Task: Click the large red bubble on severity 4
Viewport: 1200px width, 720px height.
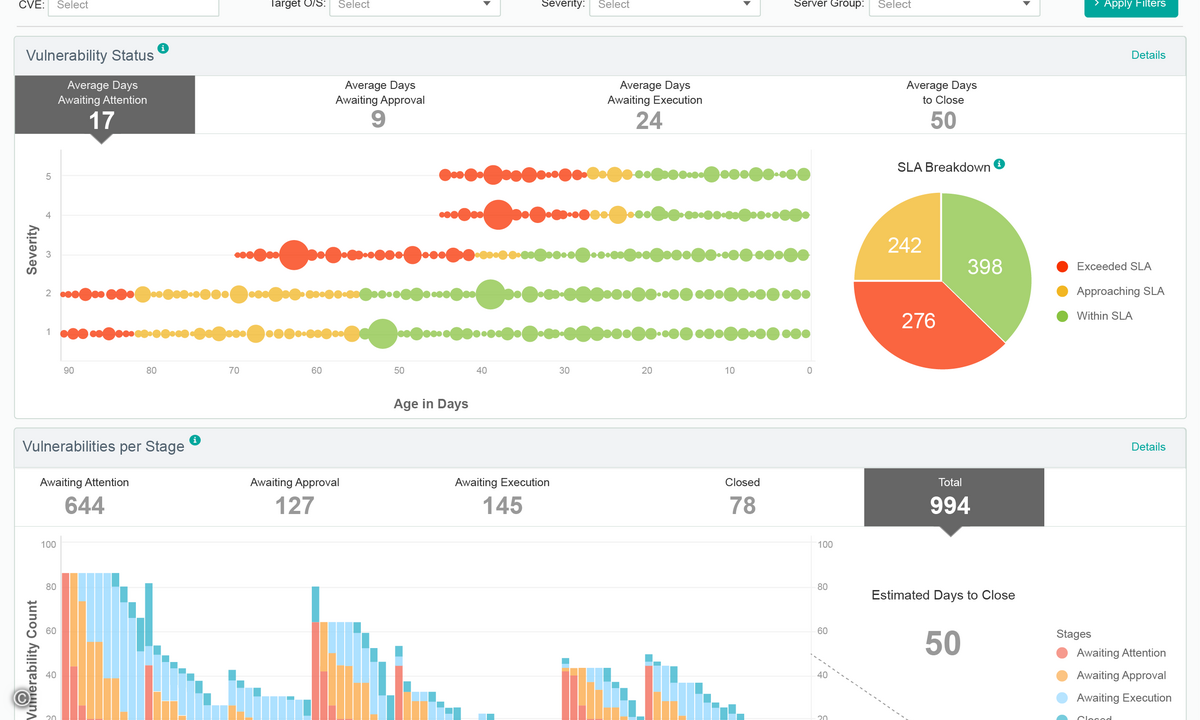Action: [x=497, y=214]
